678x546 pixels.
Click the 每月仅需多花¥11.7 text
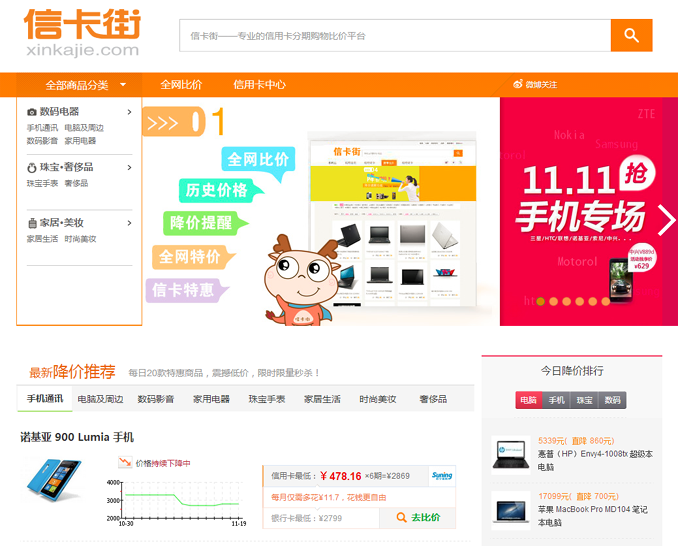[329, 498]
